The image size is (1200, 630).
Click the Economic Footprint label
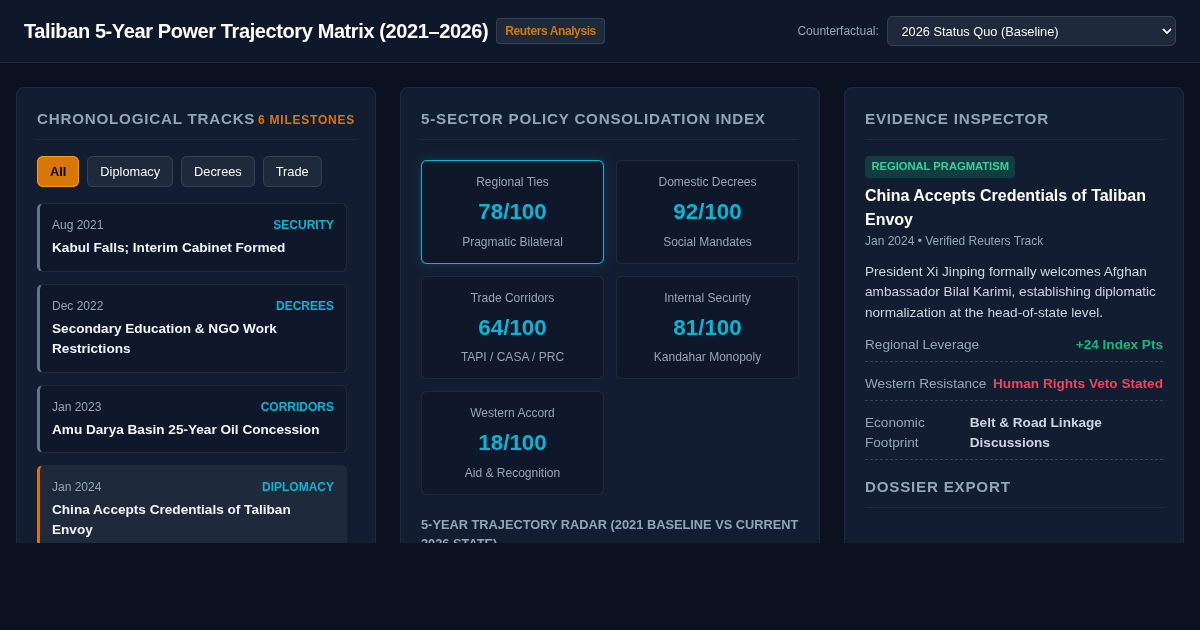[x=895, y=432]
